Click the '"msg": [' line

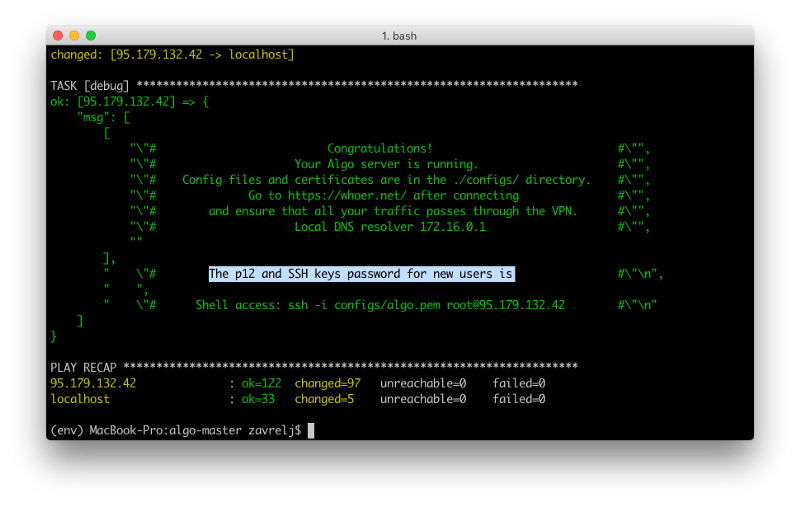point(104,117)
